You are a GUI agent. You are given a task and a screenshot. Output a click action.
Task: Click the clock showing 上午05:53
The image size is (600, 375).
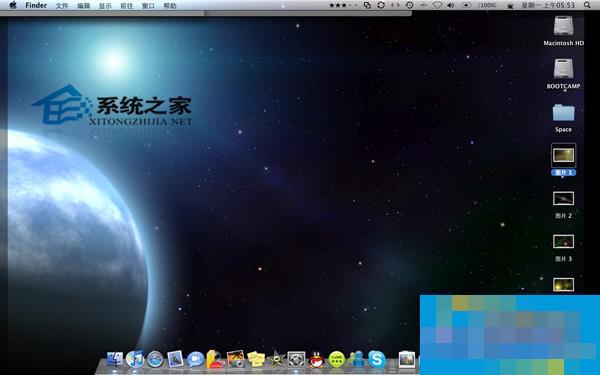tap(548, 5)
